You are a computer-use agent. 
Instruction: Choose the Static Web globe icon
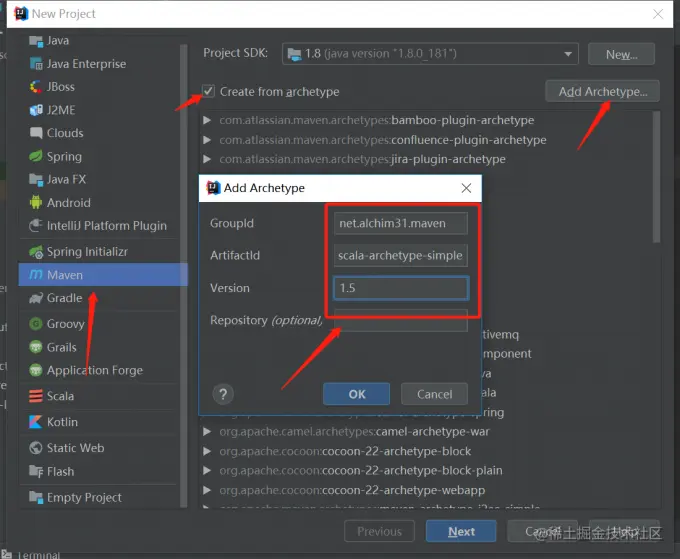(36, 448)
